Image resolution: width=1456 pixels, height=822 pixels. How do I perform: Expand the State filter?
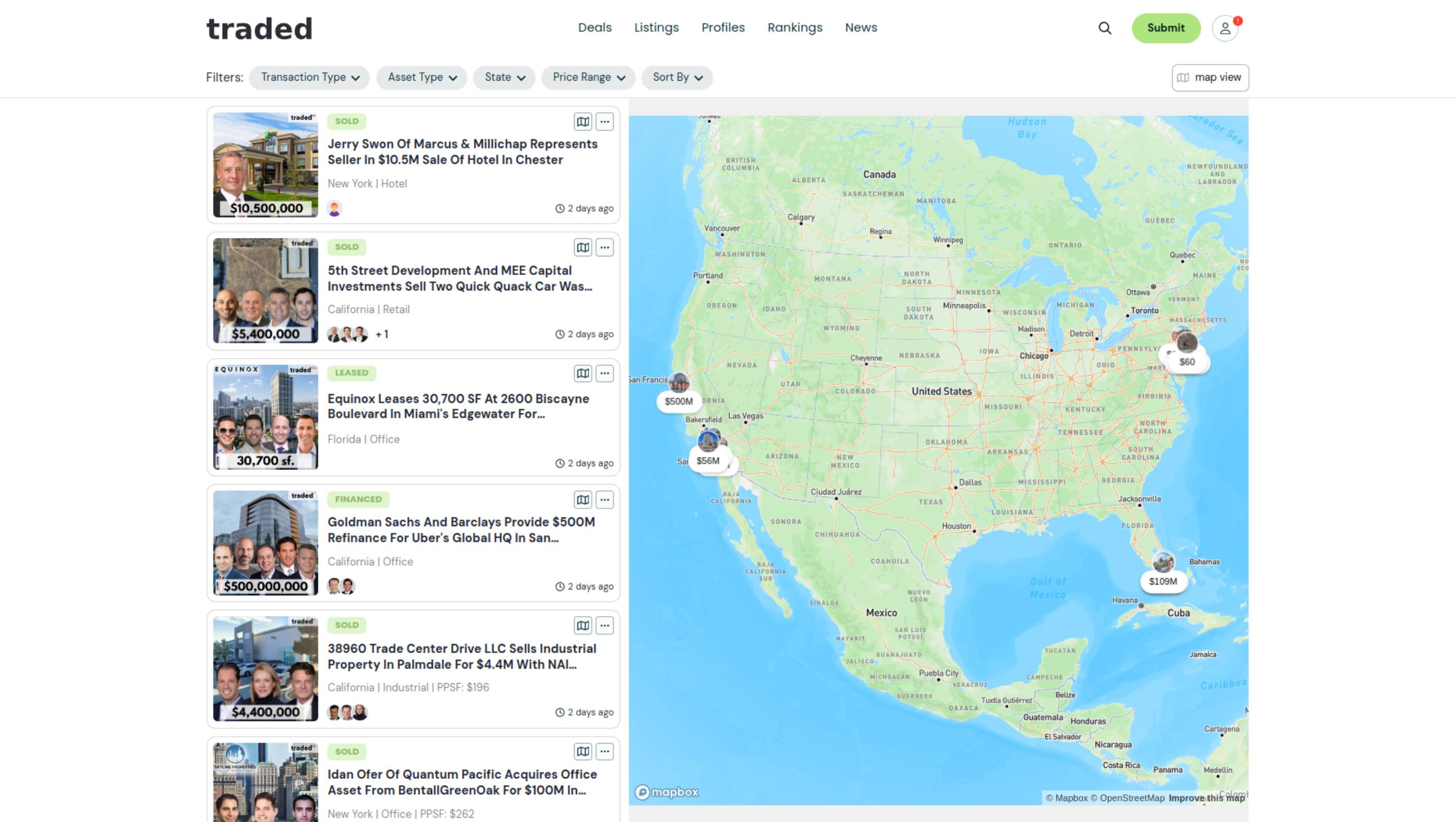click(505, 77)
